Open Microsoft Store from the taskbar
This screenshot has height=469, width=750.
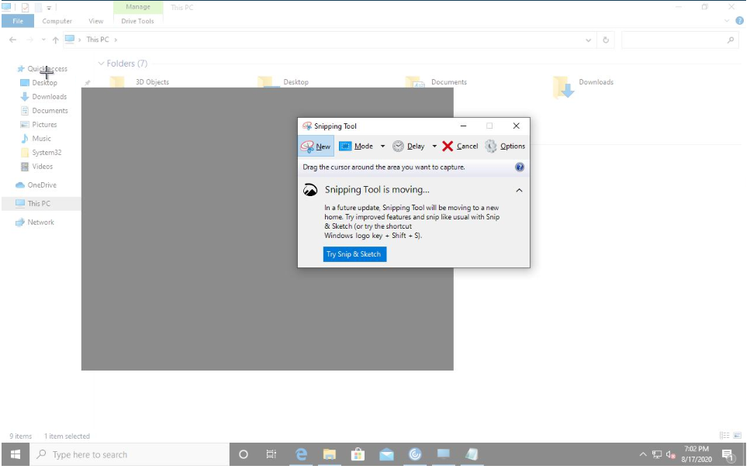[x=358, y=454]
